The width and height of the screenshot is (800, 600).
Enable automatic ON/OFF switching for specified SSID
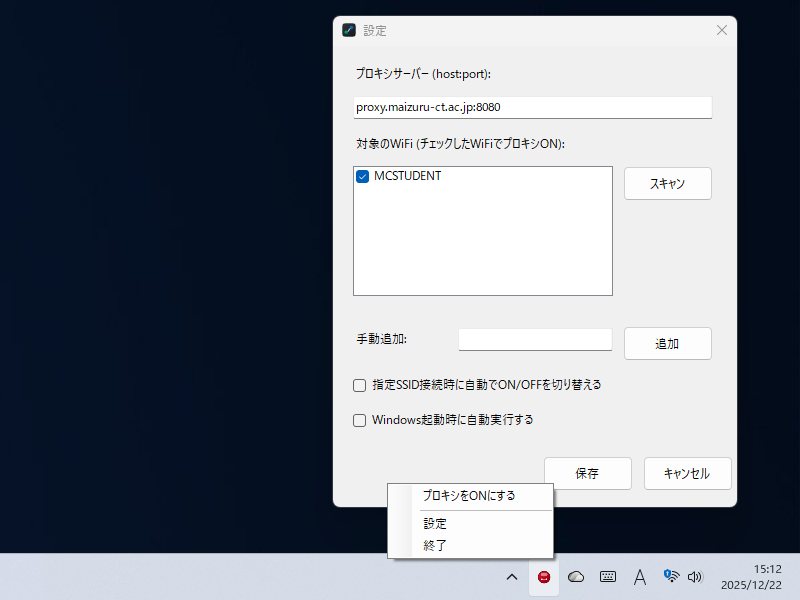pos(359,385)
